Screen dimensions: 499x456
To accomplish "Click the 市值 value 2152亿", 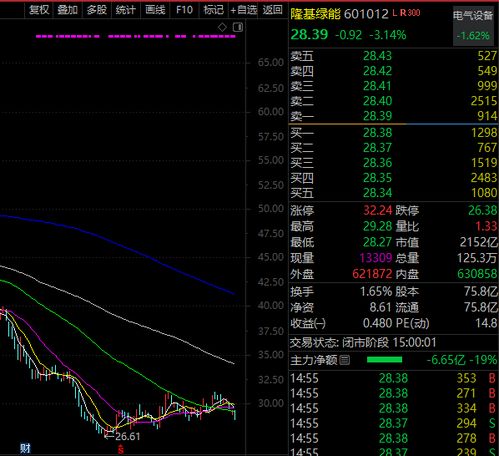I will (478, 242).
